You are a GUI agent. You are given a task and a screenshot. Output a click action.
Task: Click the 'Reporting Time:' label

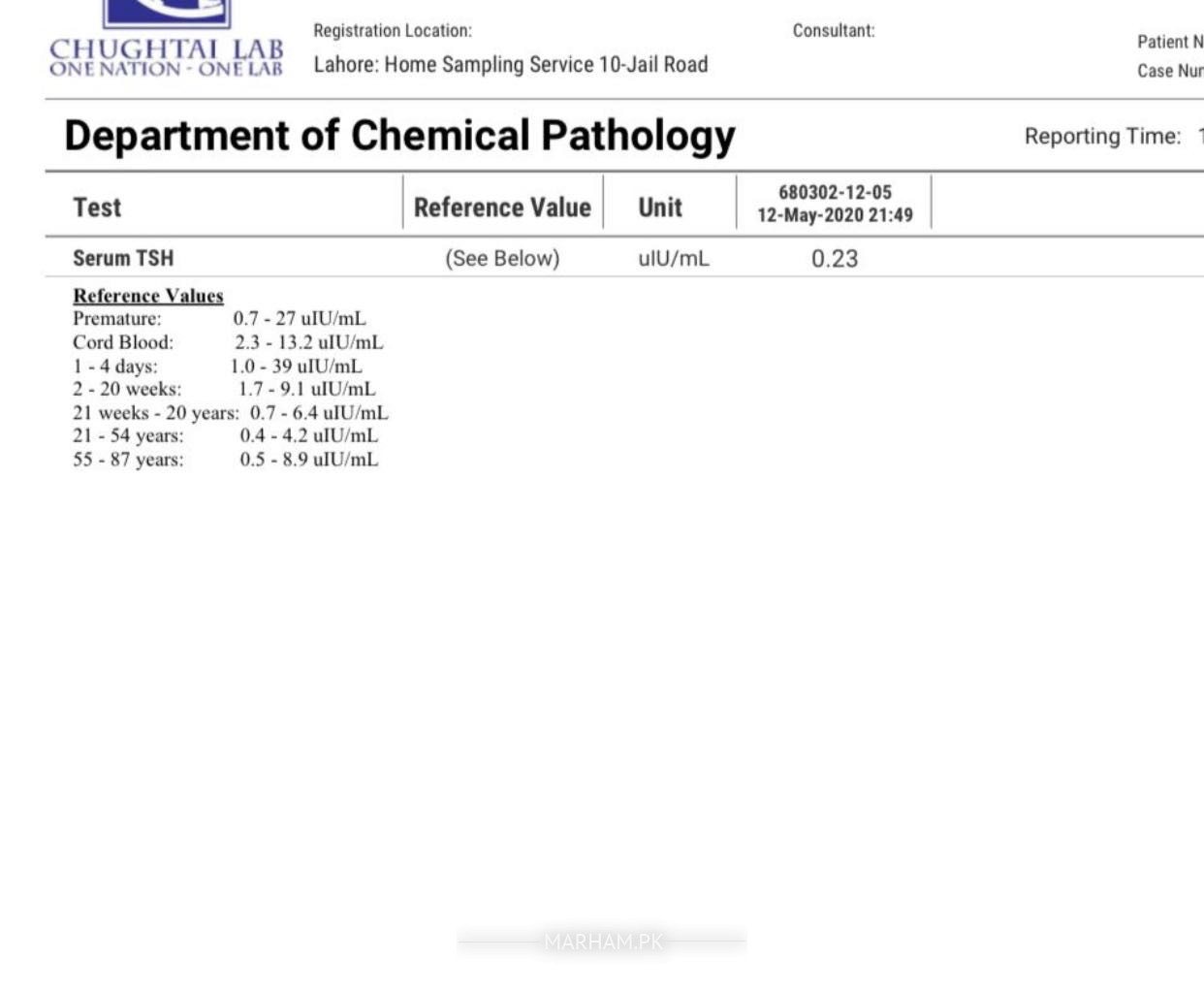click(1102, 137)
